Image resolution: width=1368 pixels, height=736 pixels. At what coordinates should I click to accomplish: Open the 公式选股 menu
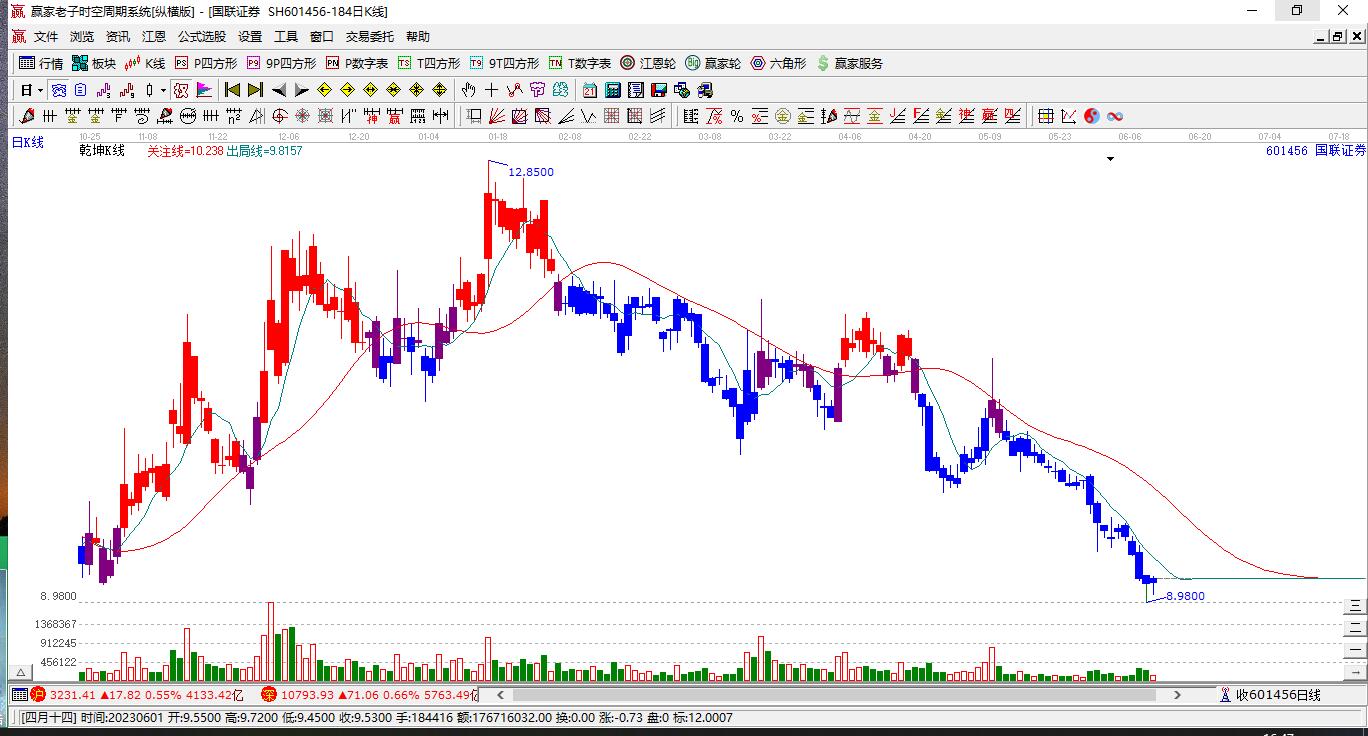(x=202, y=37)
